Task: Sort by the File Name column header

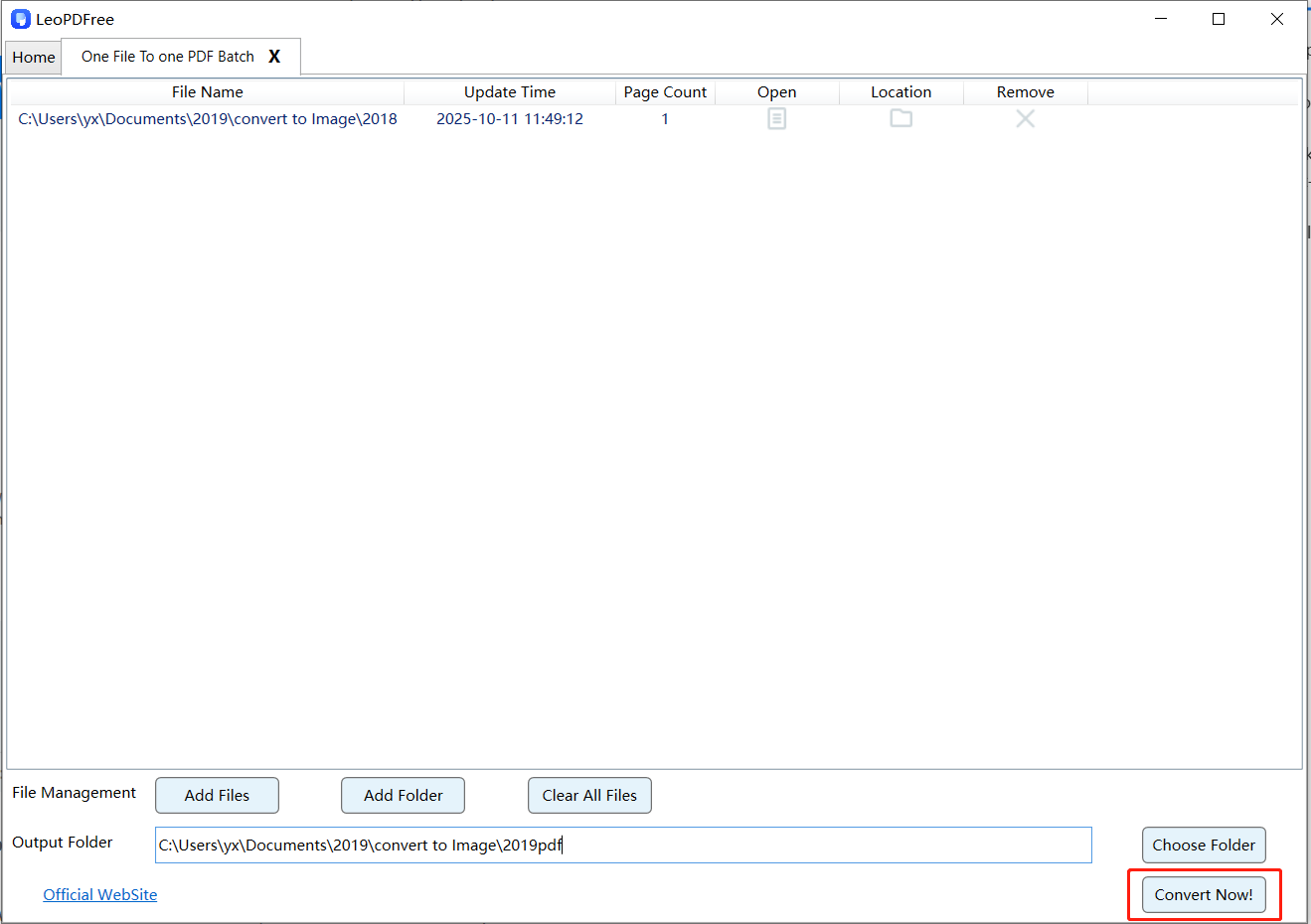Action: [x=207, y=92]
